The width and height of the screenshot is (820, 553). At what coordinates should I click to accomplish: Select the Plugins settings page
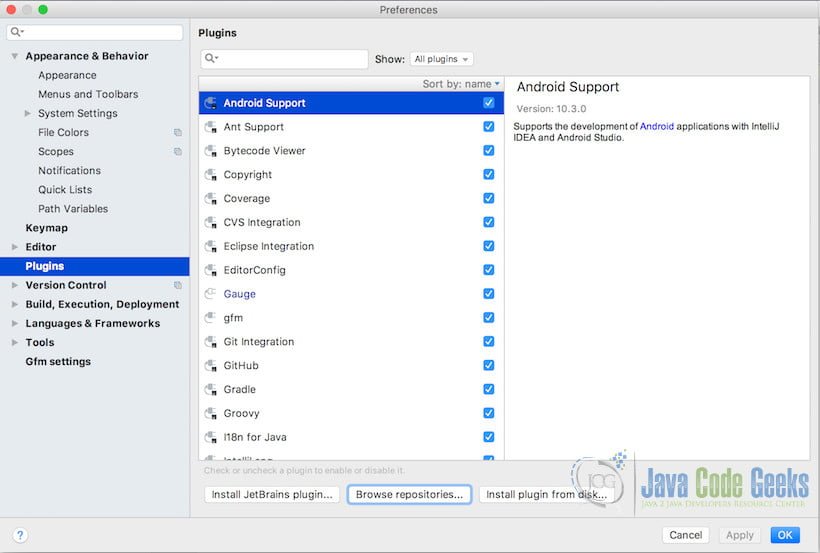(95, 266)
